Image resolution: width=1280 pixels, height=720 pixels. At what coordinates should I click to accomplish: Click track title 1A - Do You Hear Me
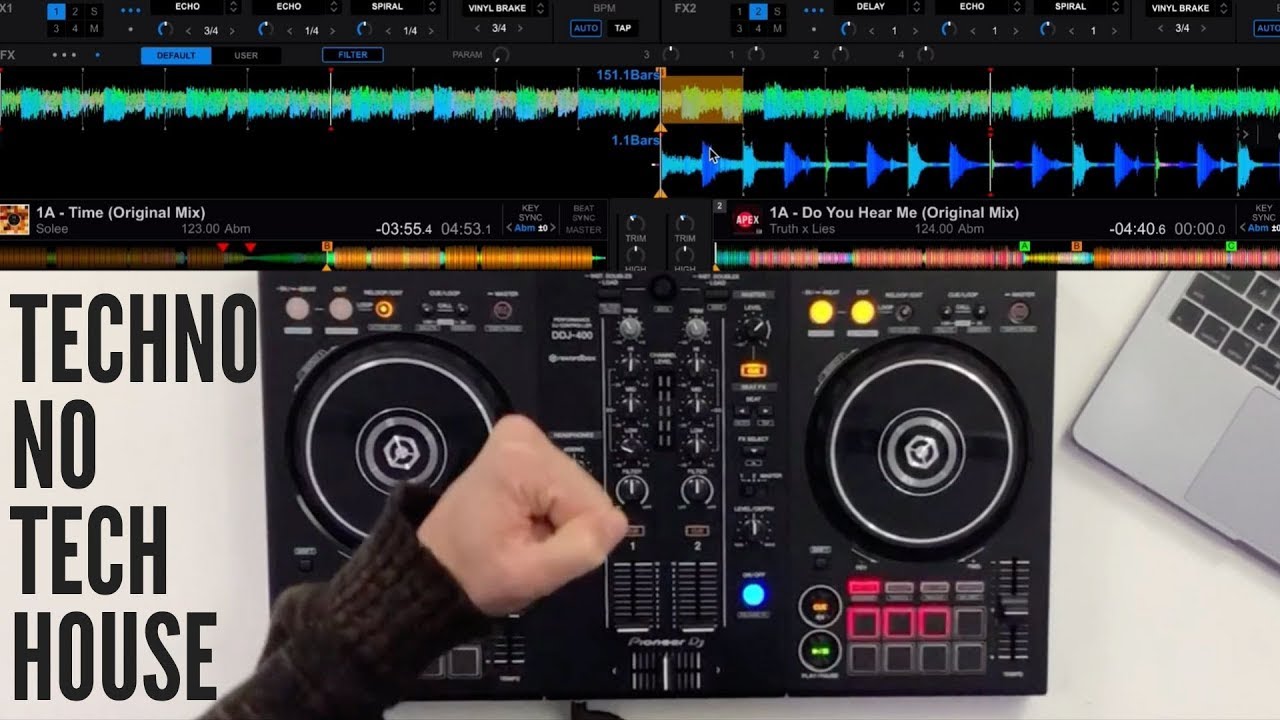click(892, 212)
